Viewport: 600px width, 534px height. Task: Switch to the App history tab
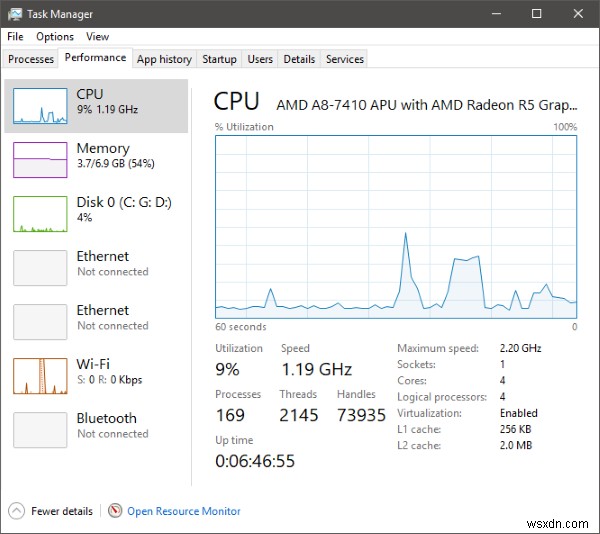(x=164, y=59)
